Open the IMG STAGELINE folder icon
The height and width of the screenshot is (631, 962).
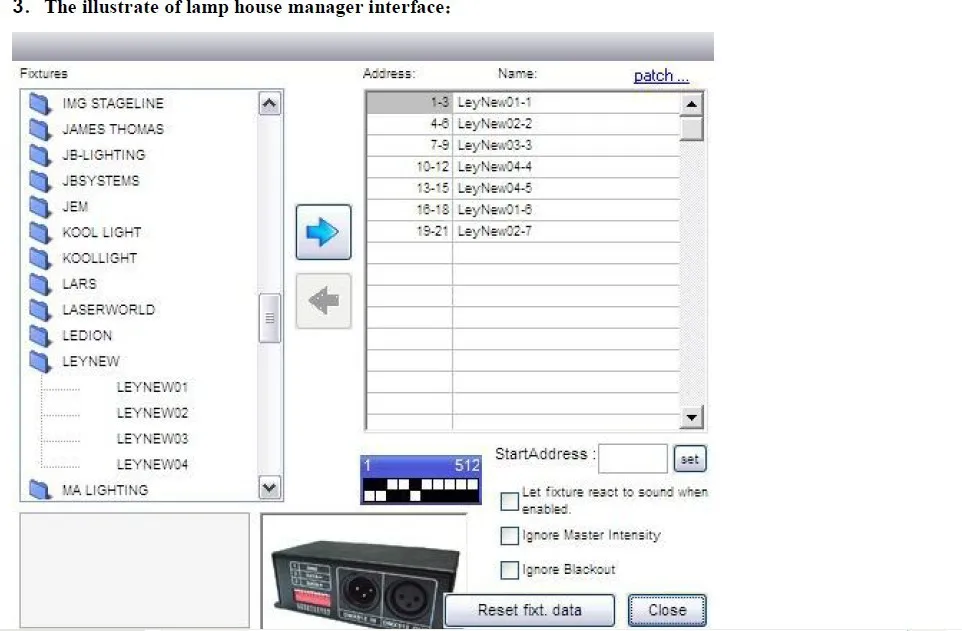tap(40, 103)
